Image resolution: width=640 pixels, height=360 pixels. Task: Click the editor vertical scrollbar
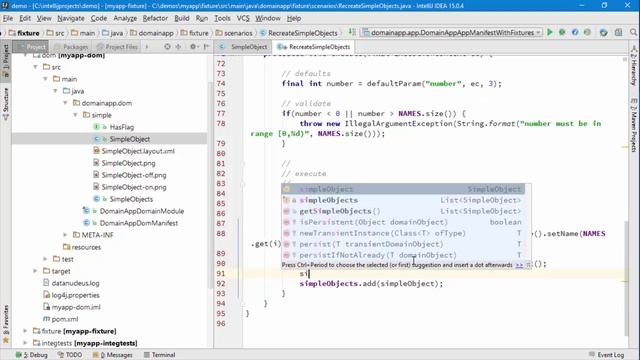[626, 278]
